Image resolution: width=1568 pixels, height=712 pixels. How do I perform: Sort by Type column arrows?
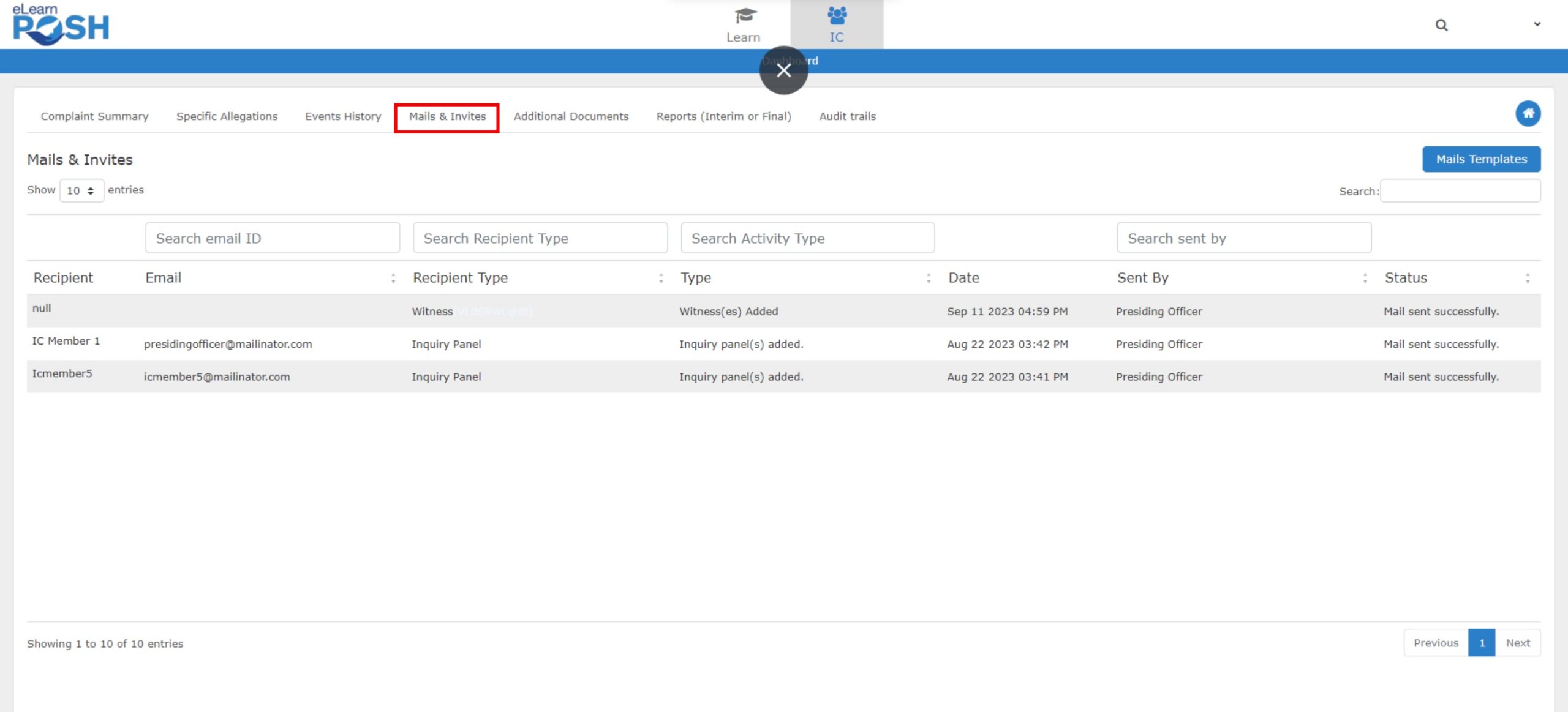(x=929, y=279)
